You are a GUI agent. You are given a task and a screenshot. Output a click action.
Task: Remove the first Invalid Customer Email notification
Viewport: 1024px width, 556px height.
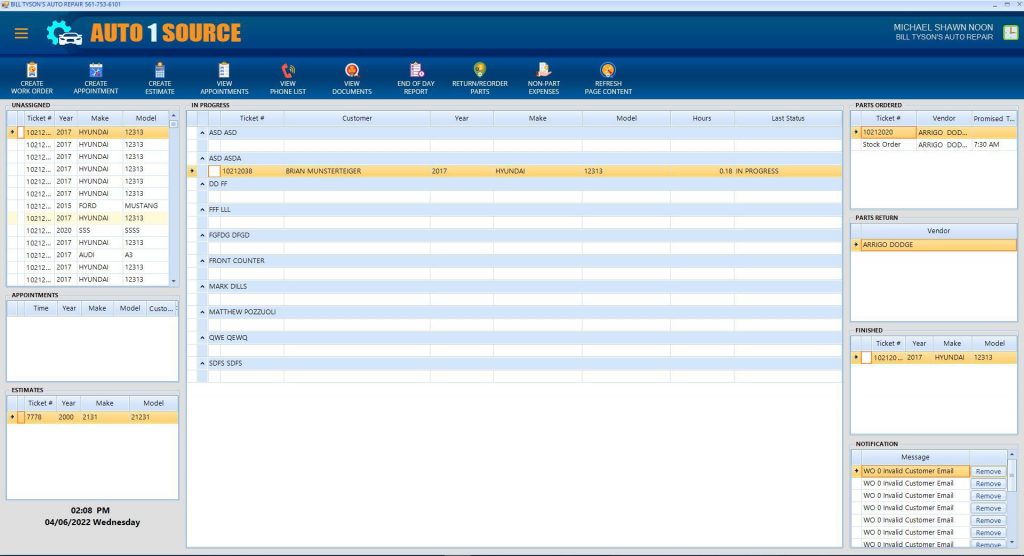tap(988, 471)
